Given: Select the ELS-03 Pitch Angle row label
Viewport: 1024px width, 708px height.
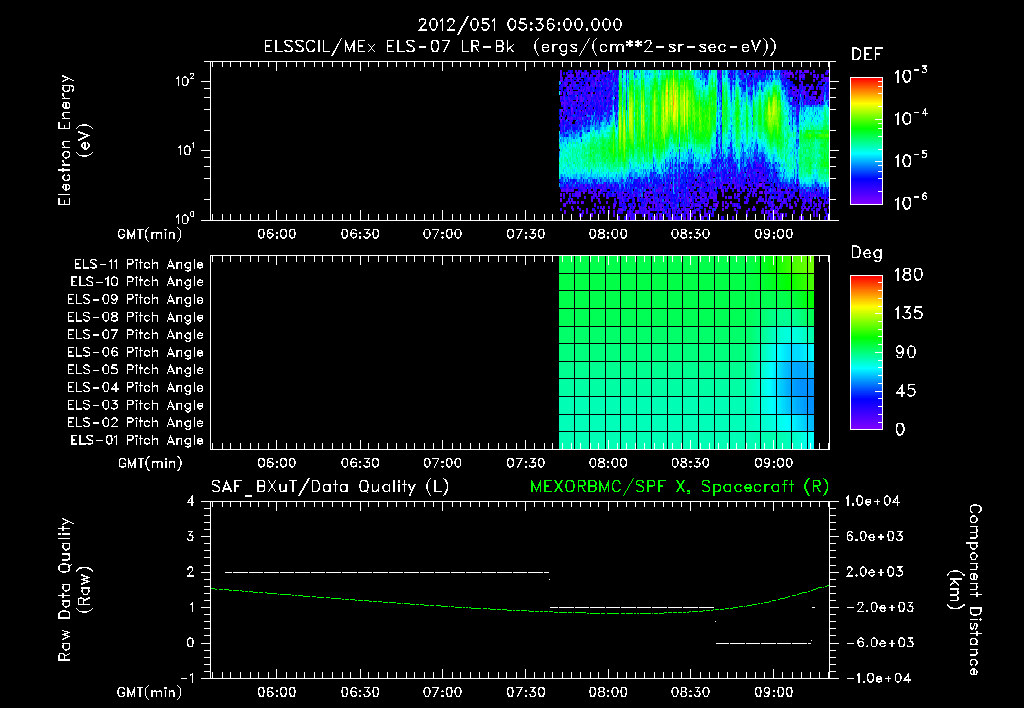Looking at the screenshot, I should pyautogui.click(x=135, y=405).
